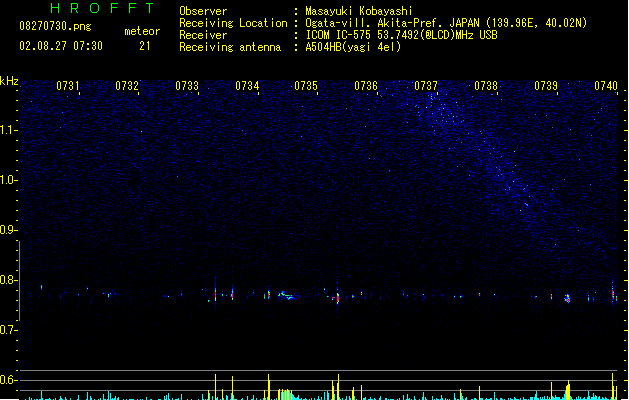
Task: Click the 0735 time marker
Action: (306, 86)
